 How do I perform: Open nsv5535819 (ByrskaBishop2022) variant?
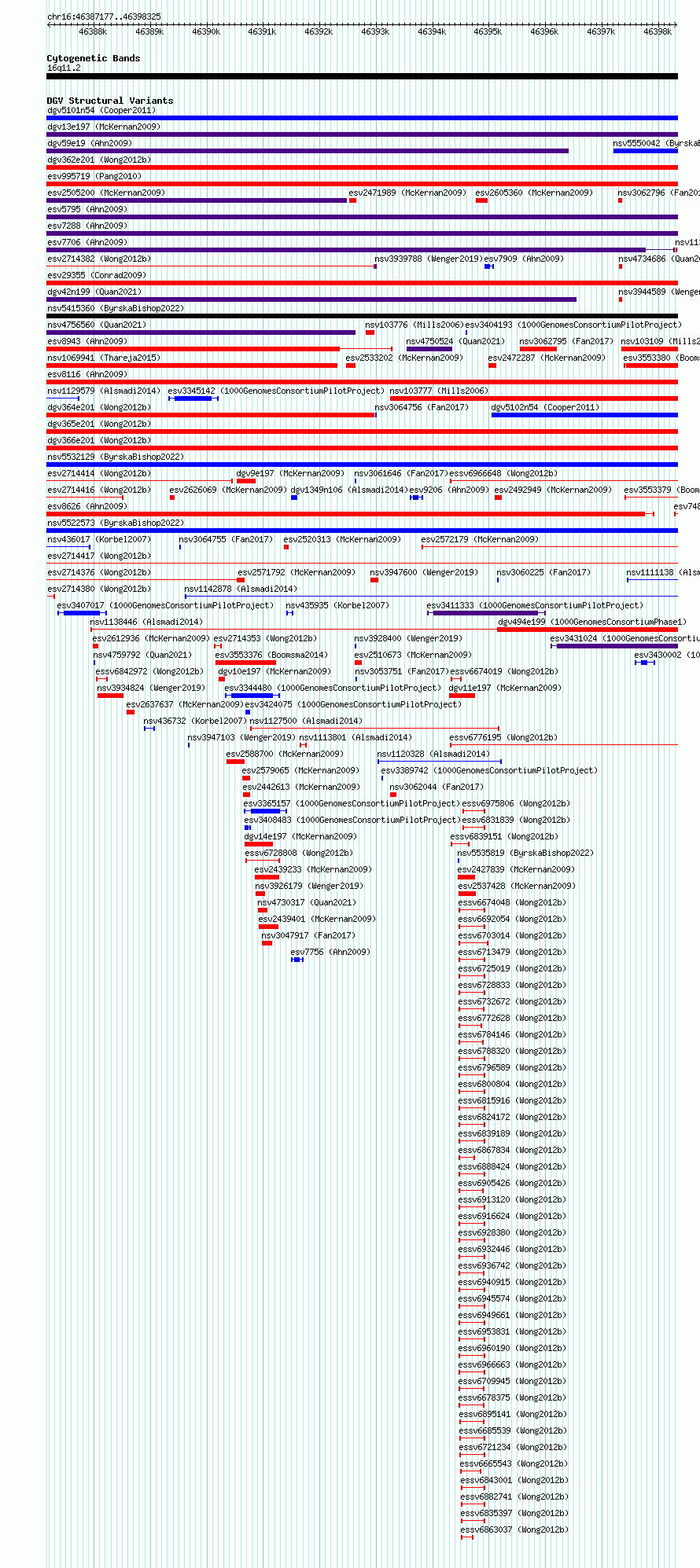[525, 853]
